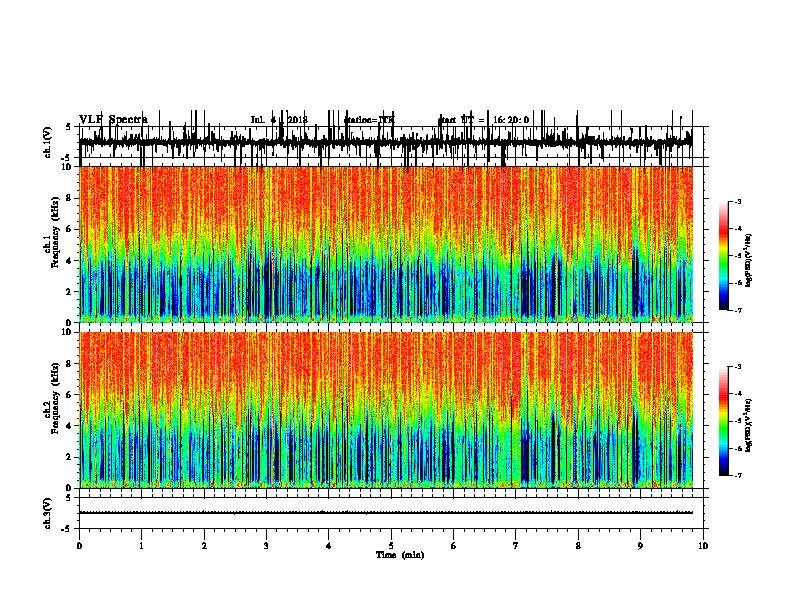Select the ch.2 Frequency (kHz) axis label
The image size is (792, 612).
[52, 397]
